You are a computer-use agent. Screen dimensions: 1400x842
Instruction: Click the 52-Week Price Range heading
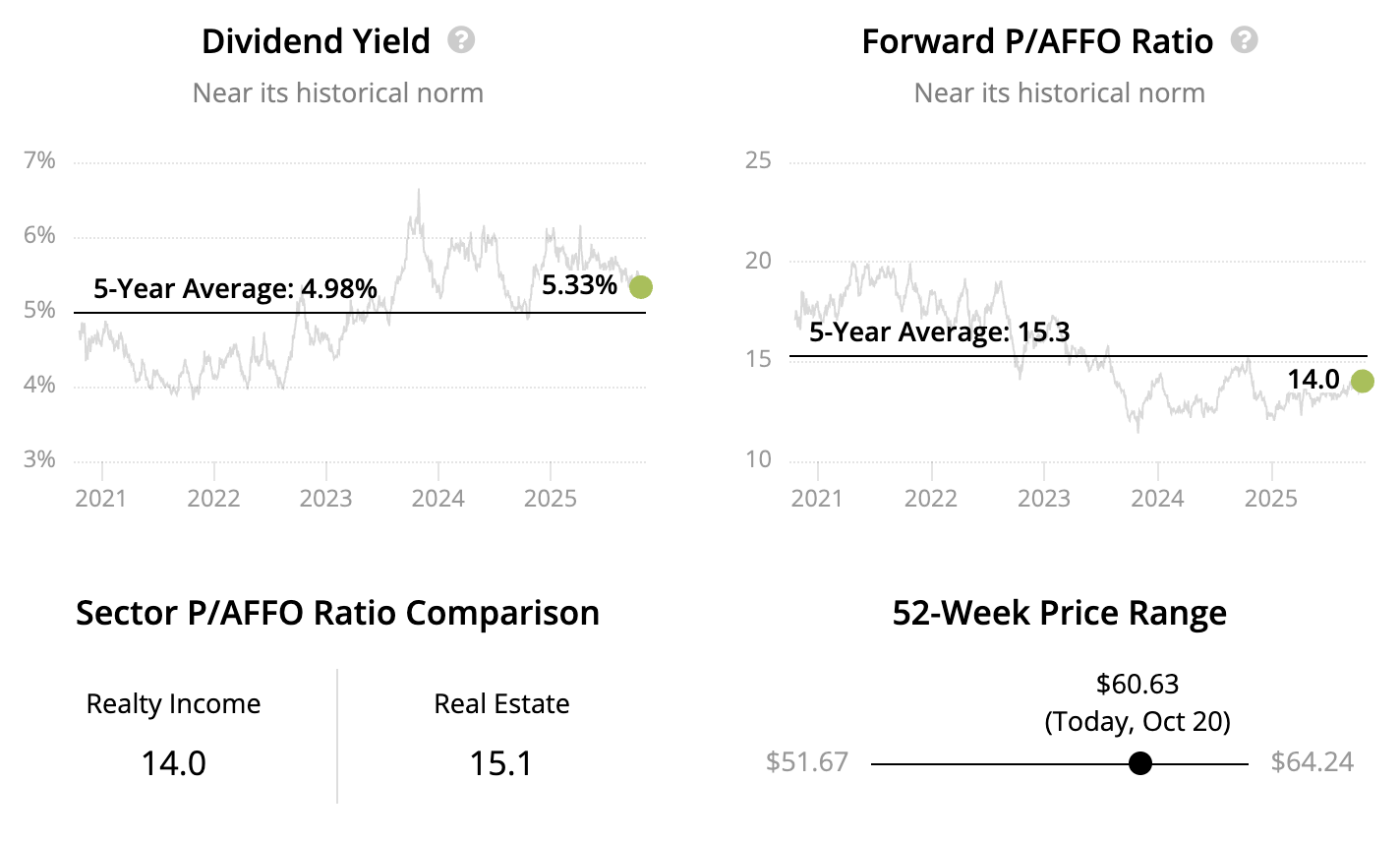[x=1059, y=613]
